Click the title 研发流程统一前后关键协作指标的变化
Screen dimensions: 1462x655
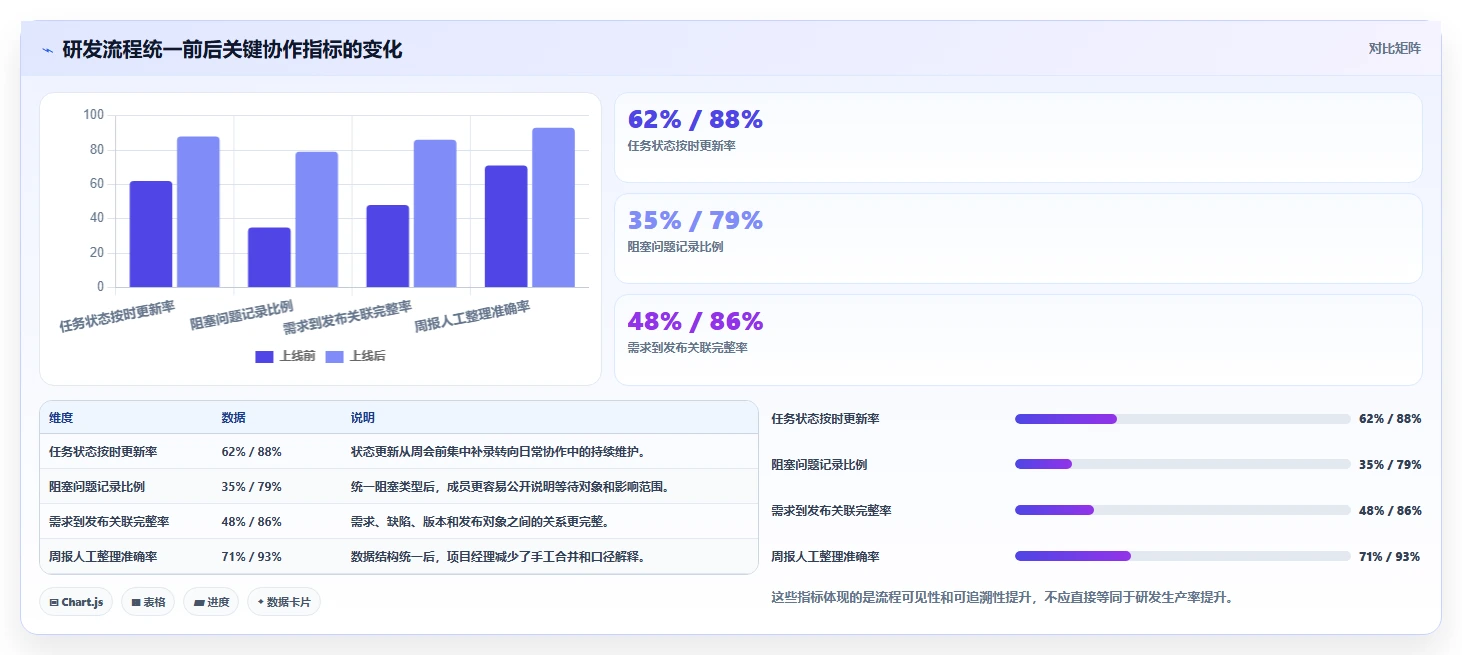[232, 49]
